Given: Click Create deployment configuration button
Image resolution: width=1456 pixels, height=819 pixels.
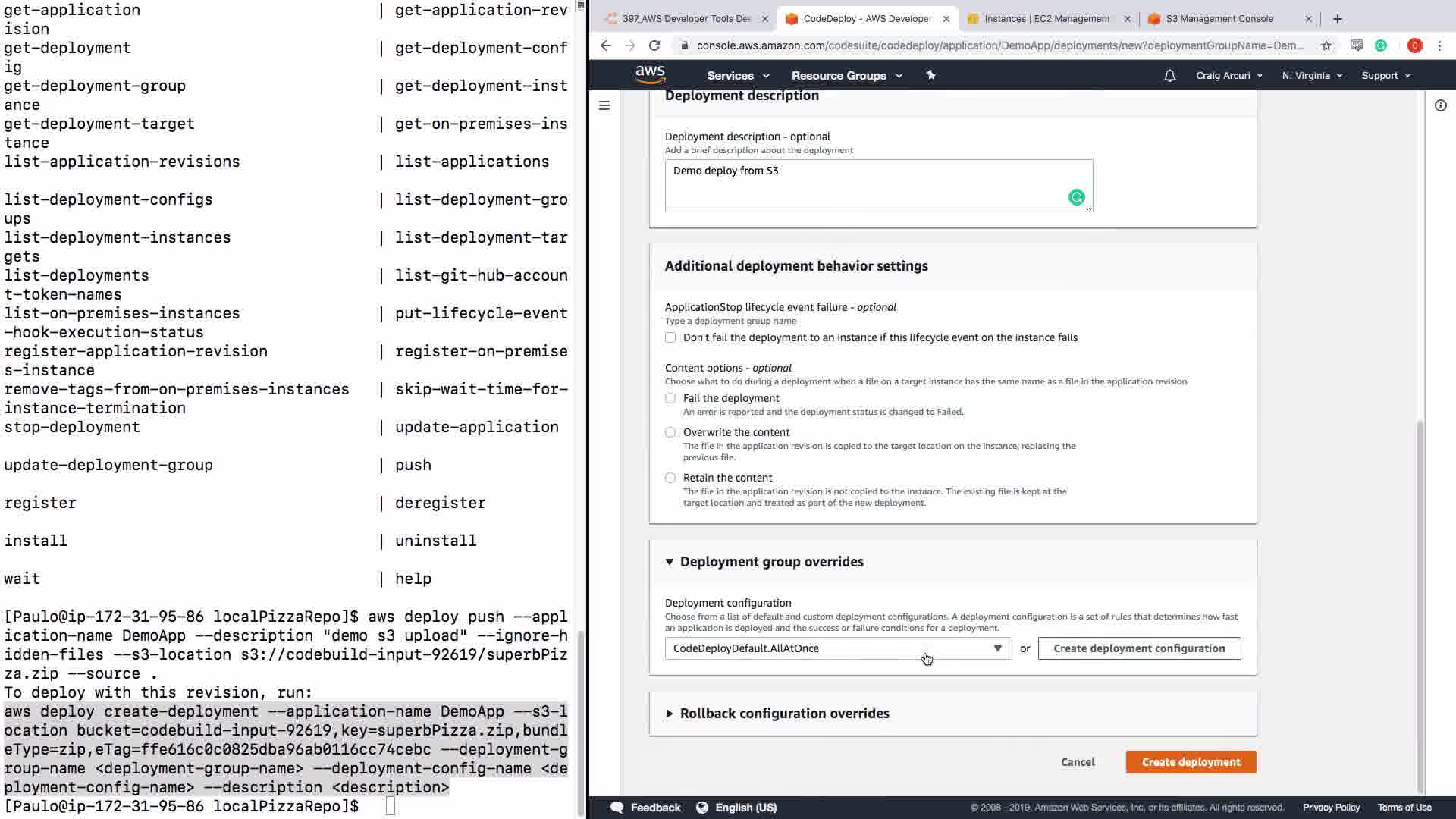Looking at the screenshot, I should coord(1139,648).
